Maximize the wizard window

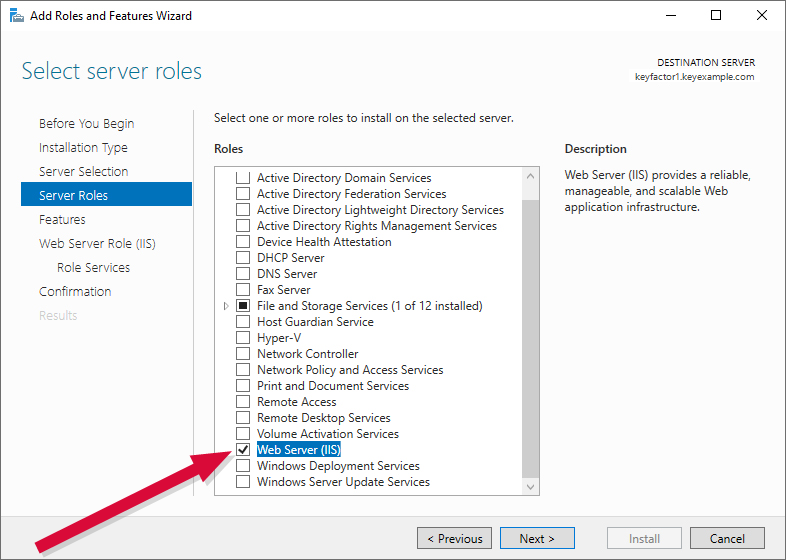pos(716,16)
